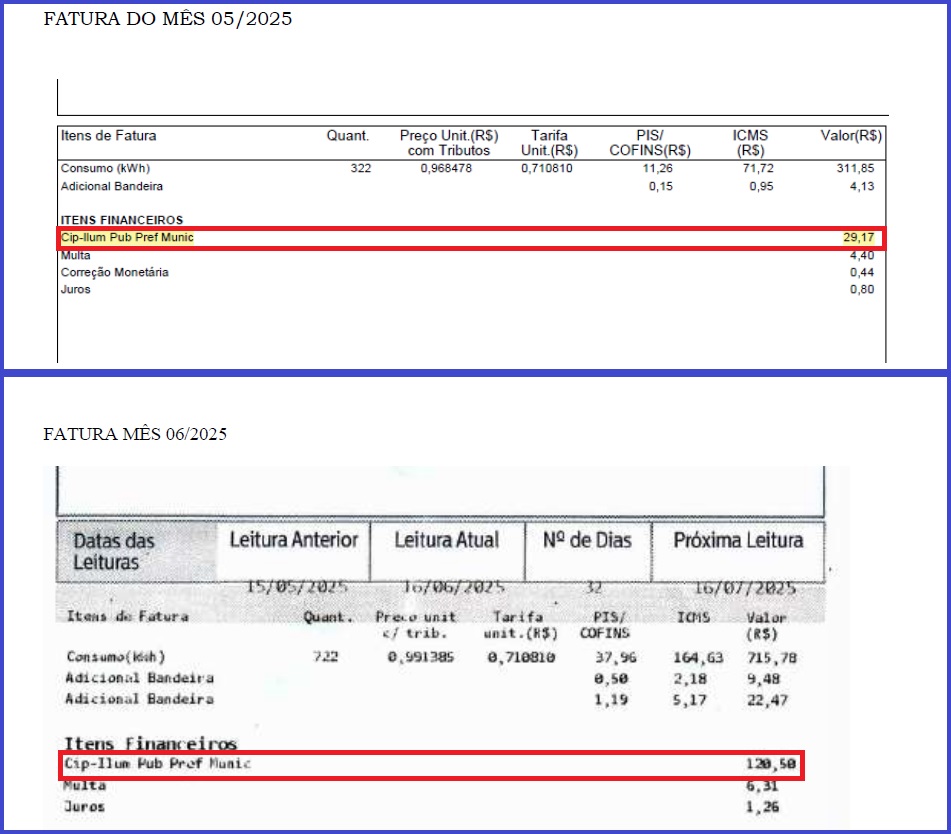Click the next reading date 16/07/2025
Screen dimensions: 951x834
click(744, 588)
